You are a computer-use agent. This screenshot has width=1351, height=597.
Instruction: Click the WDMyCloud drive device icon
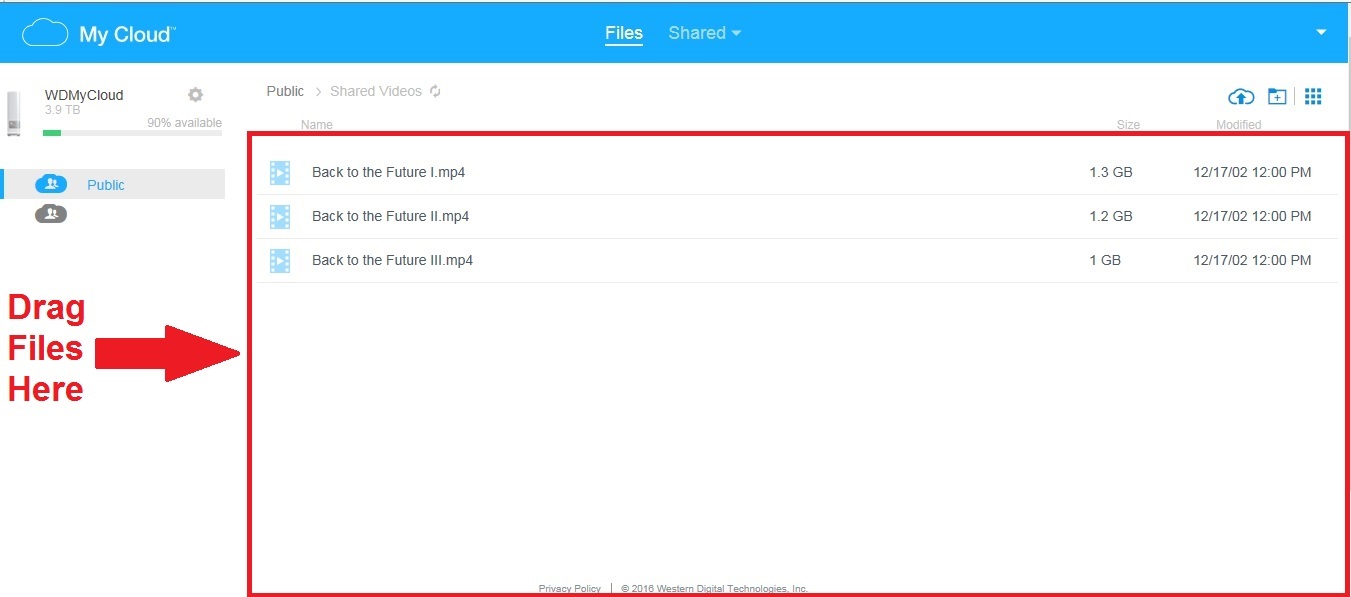coord(13,113)
